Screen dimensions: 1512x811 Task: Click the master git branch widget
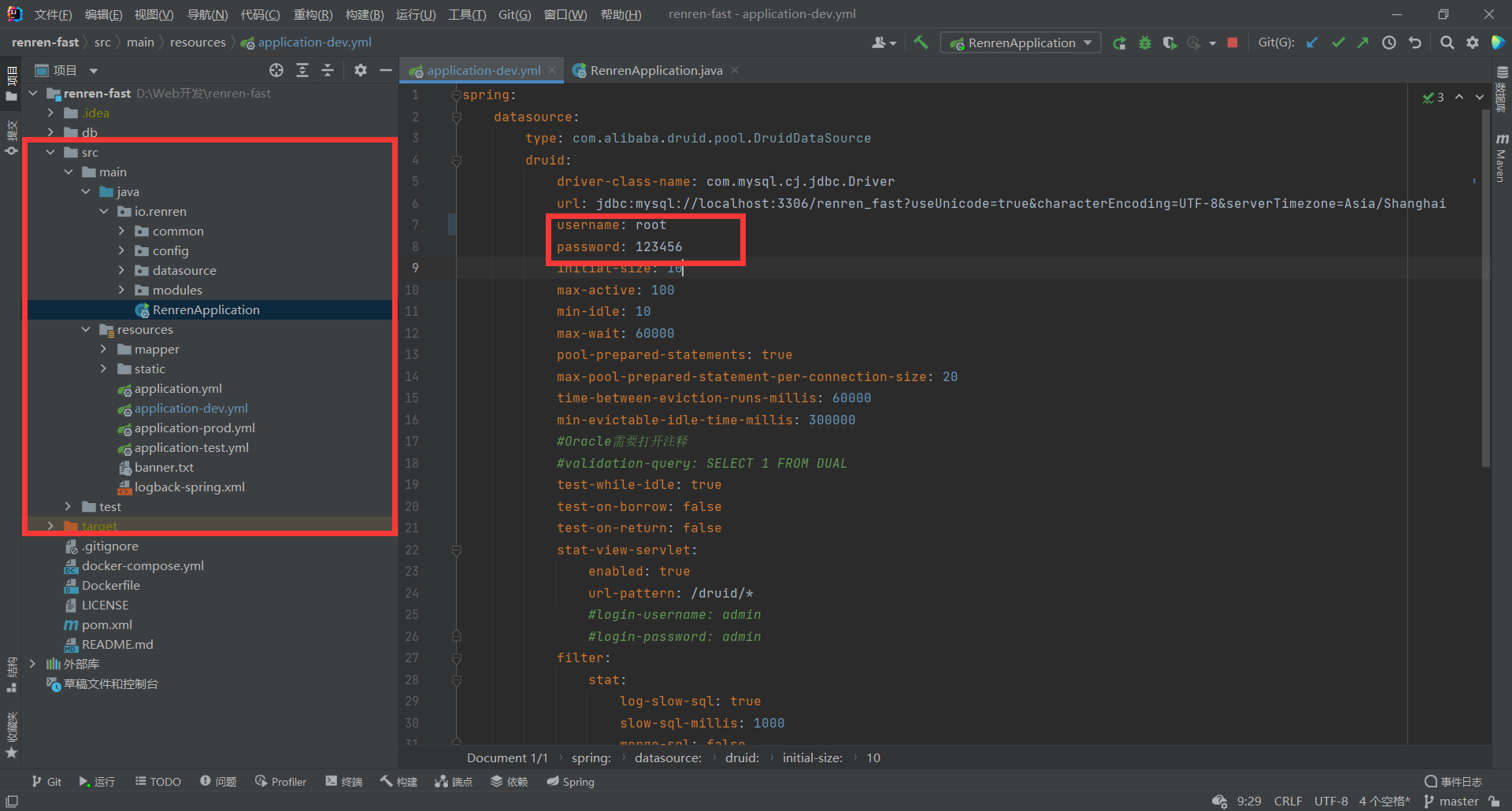1451,801
